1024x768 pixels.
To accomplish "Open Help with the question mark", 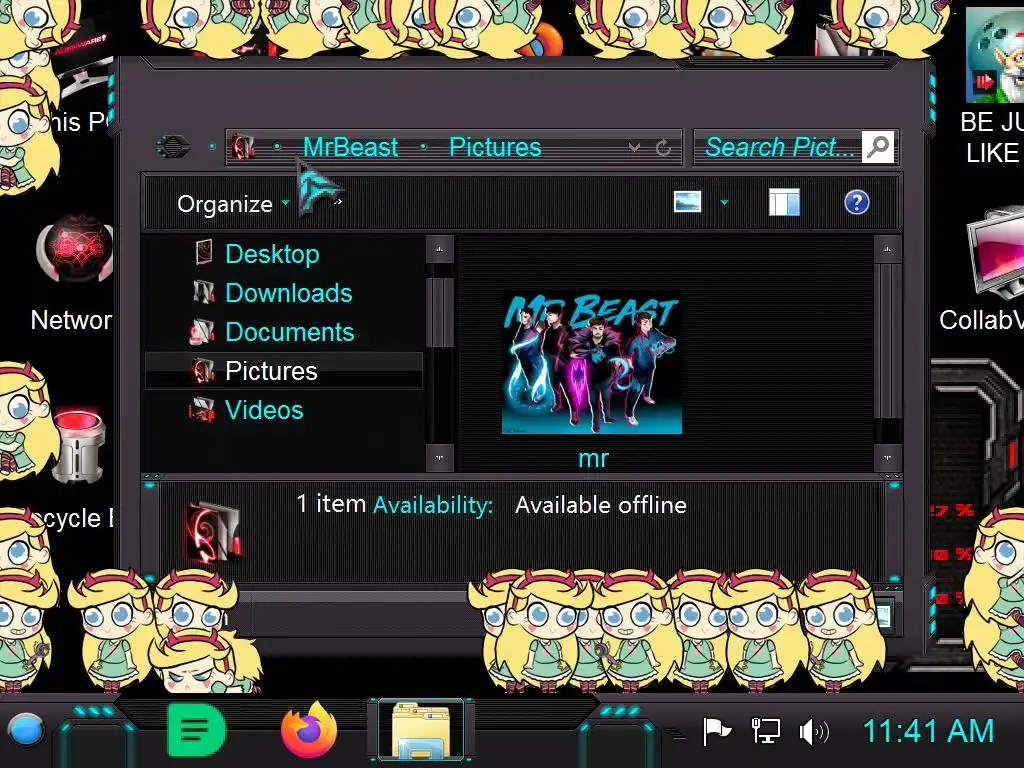I will point(856,202).
